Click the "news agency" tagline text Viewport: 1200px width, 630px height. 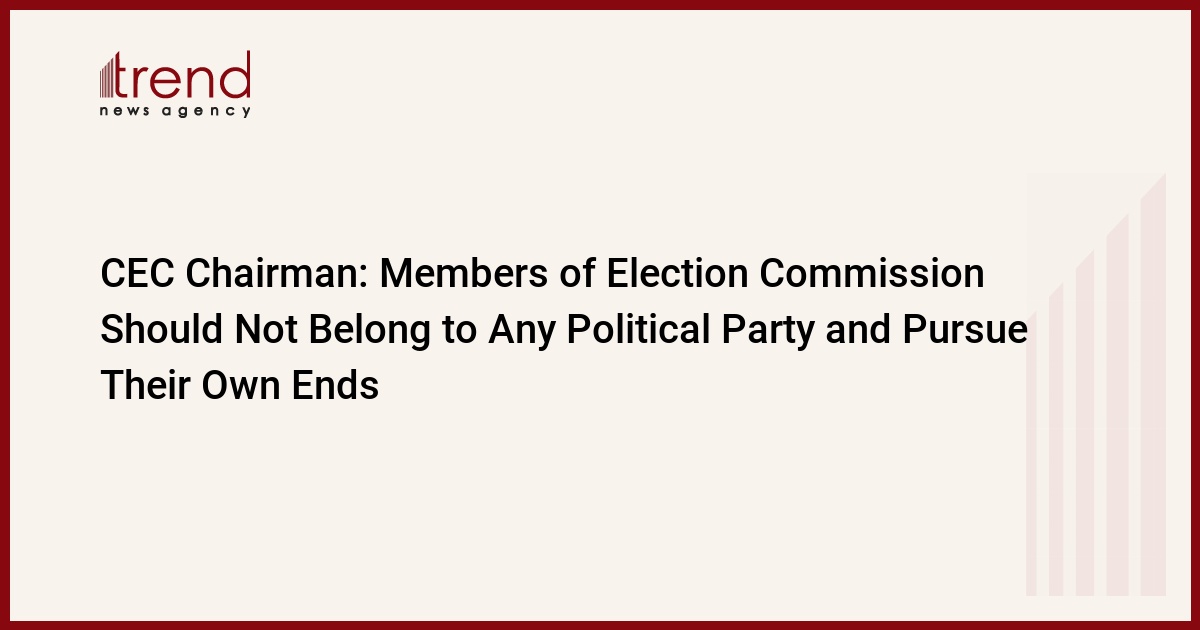pos(175,111)
